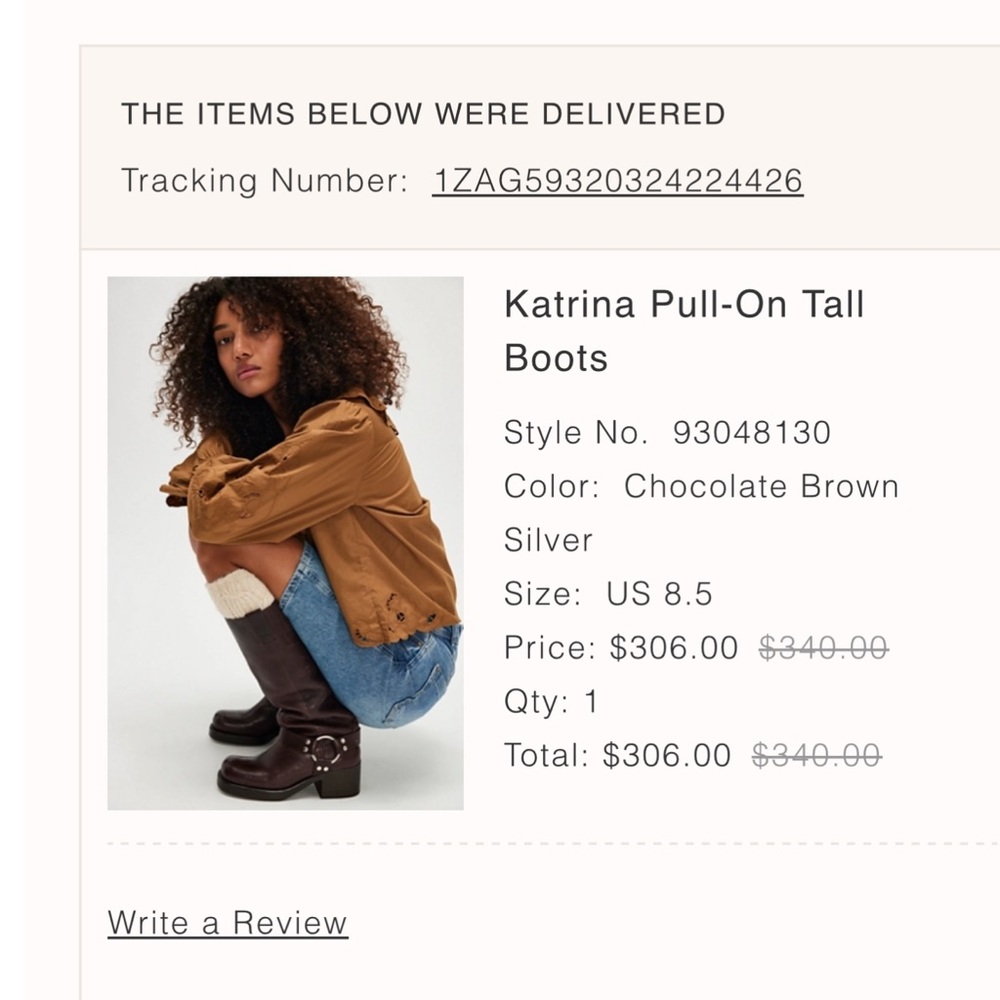Select the sale price $306.00 next to Price
The width and height of the screenshot is (1000, 1000).
pos(676,648)
